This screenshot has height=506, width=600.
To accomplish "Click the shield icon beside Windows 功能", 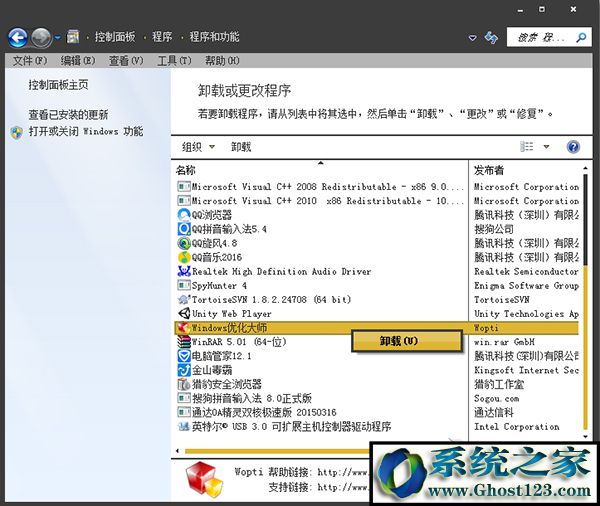I will coord(17,132).
